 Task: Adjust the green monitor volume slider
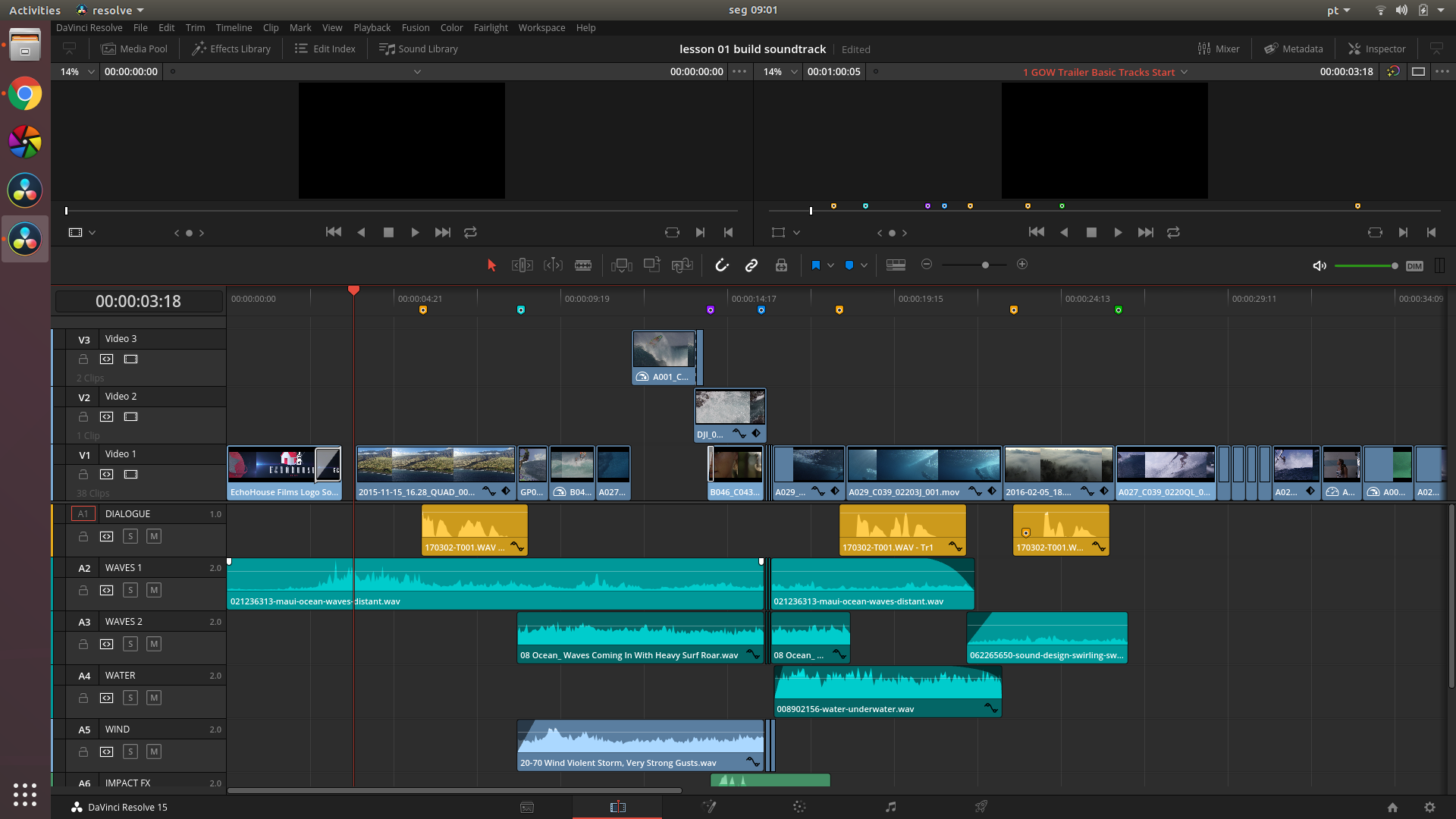click(1367, 265)
